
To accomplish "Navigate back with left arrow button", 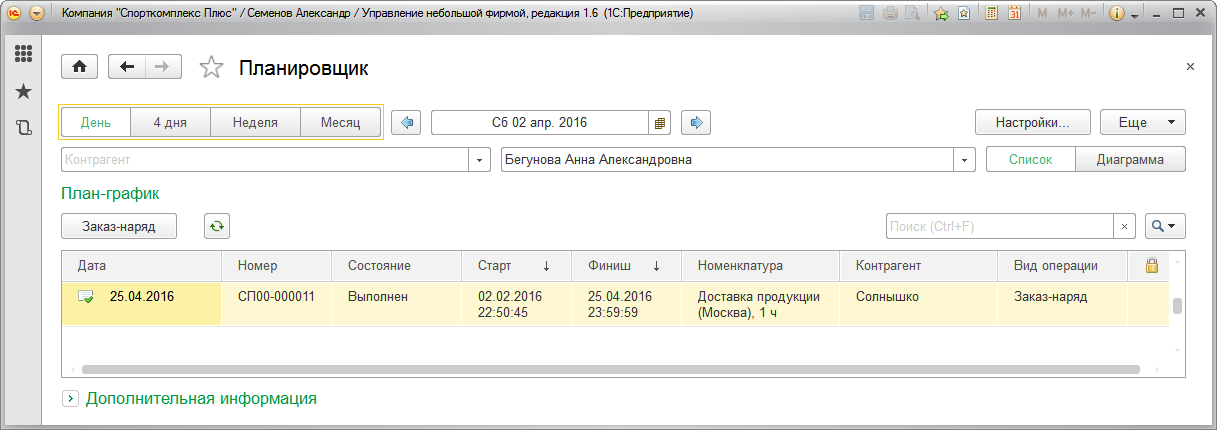I will tap(126, 66).
